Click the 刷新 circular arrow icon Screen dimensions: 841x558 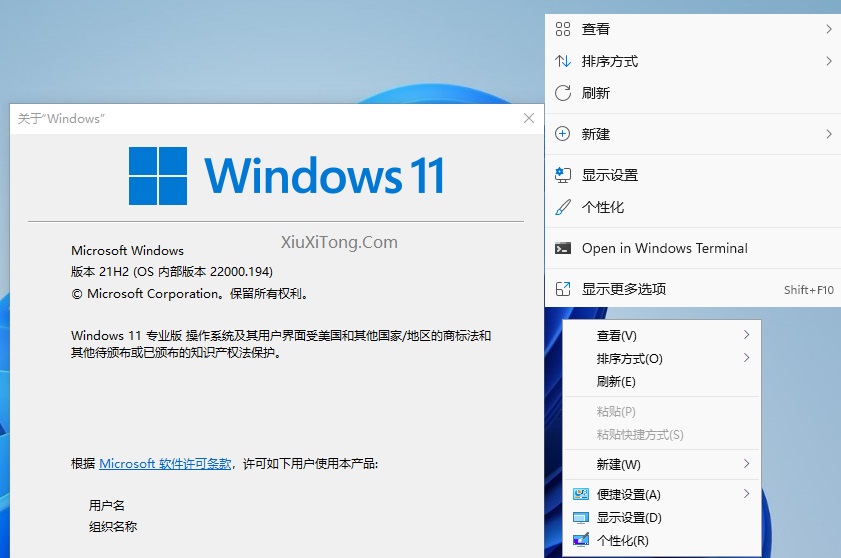[x=563, y=93]
